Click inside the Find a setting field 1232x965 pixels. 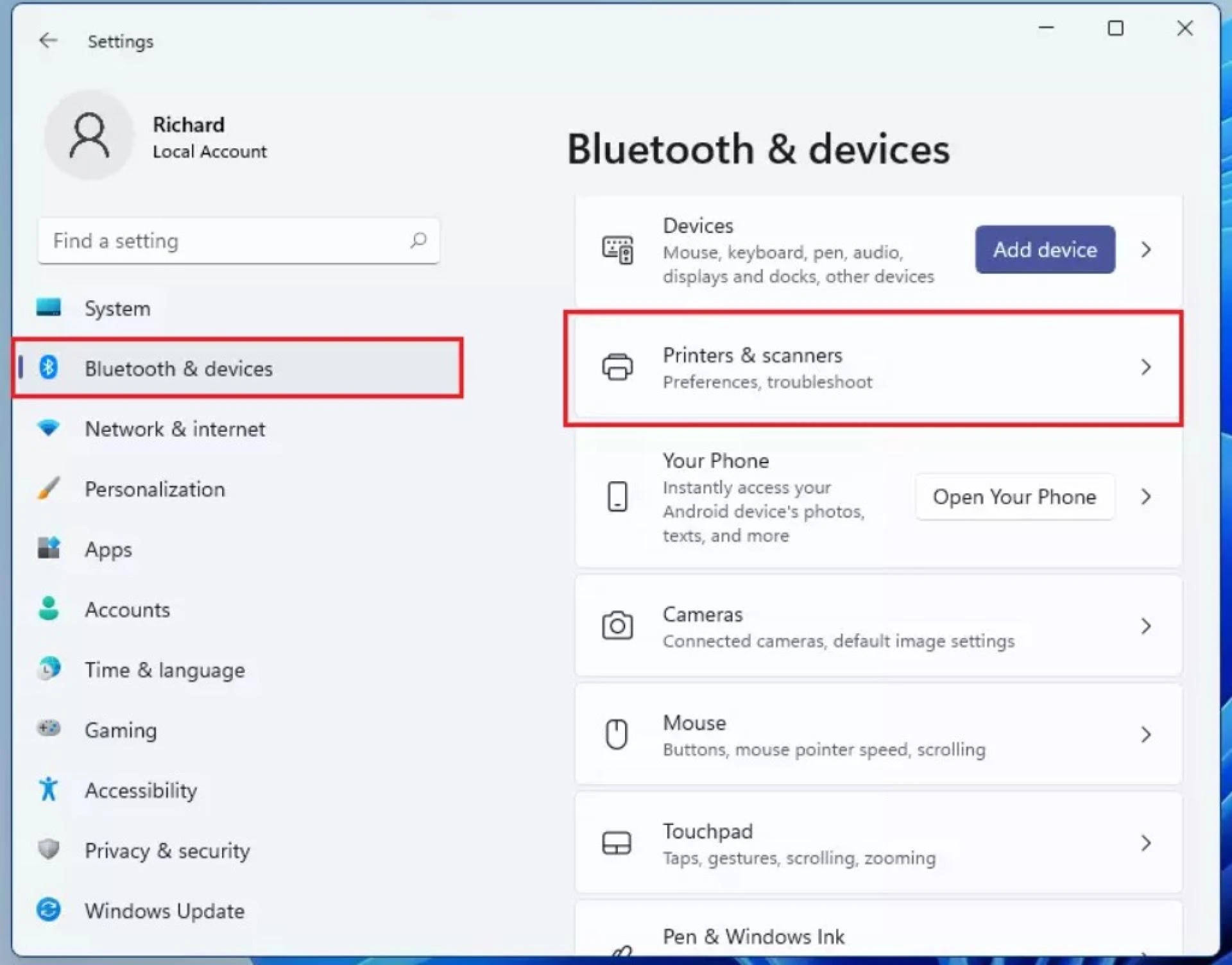[237, 241]
